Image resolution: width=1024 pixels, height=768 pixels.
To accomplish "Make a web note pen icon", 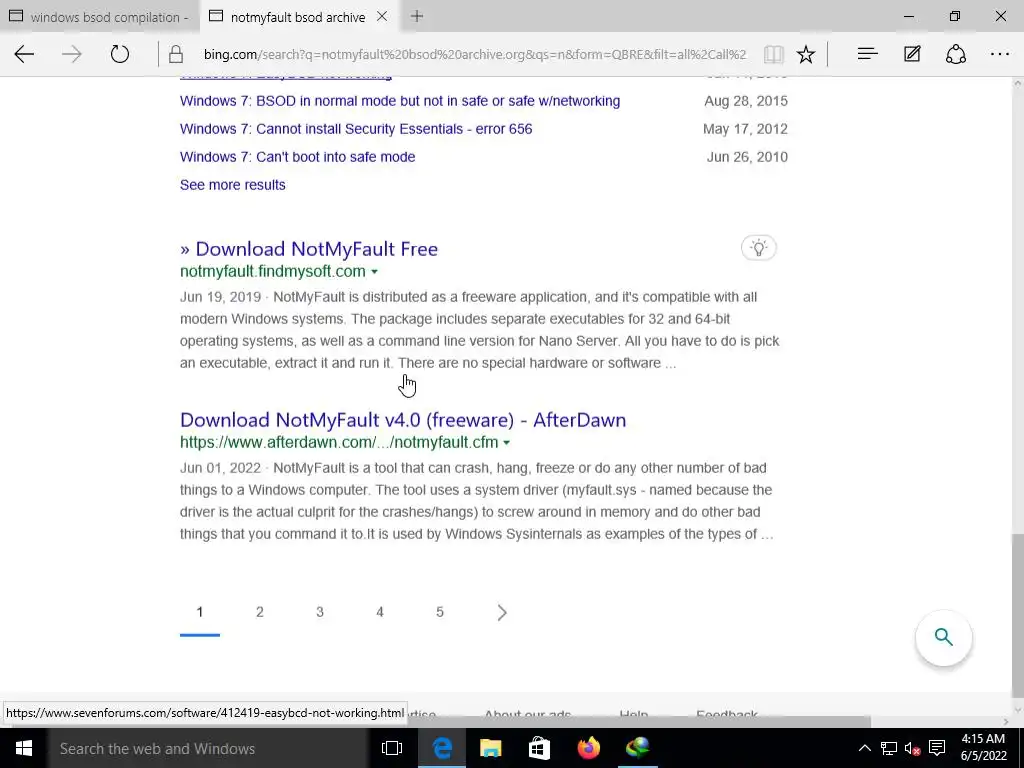I will 912,54.
